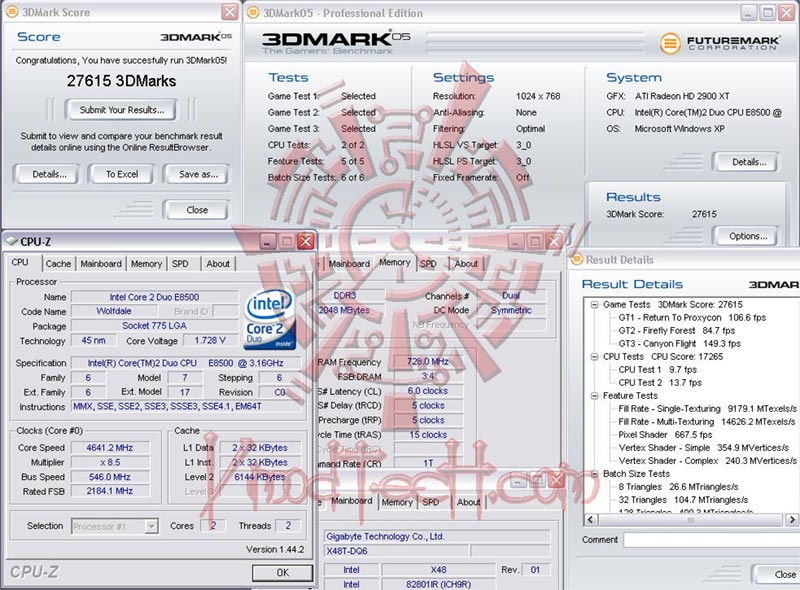Switch to the Cache tab in front CPU-Z
The image size is (800, 590).
pos(58,264)
